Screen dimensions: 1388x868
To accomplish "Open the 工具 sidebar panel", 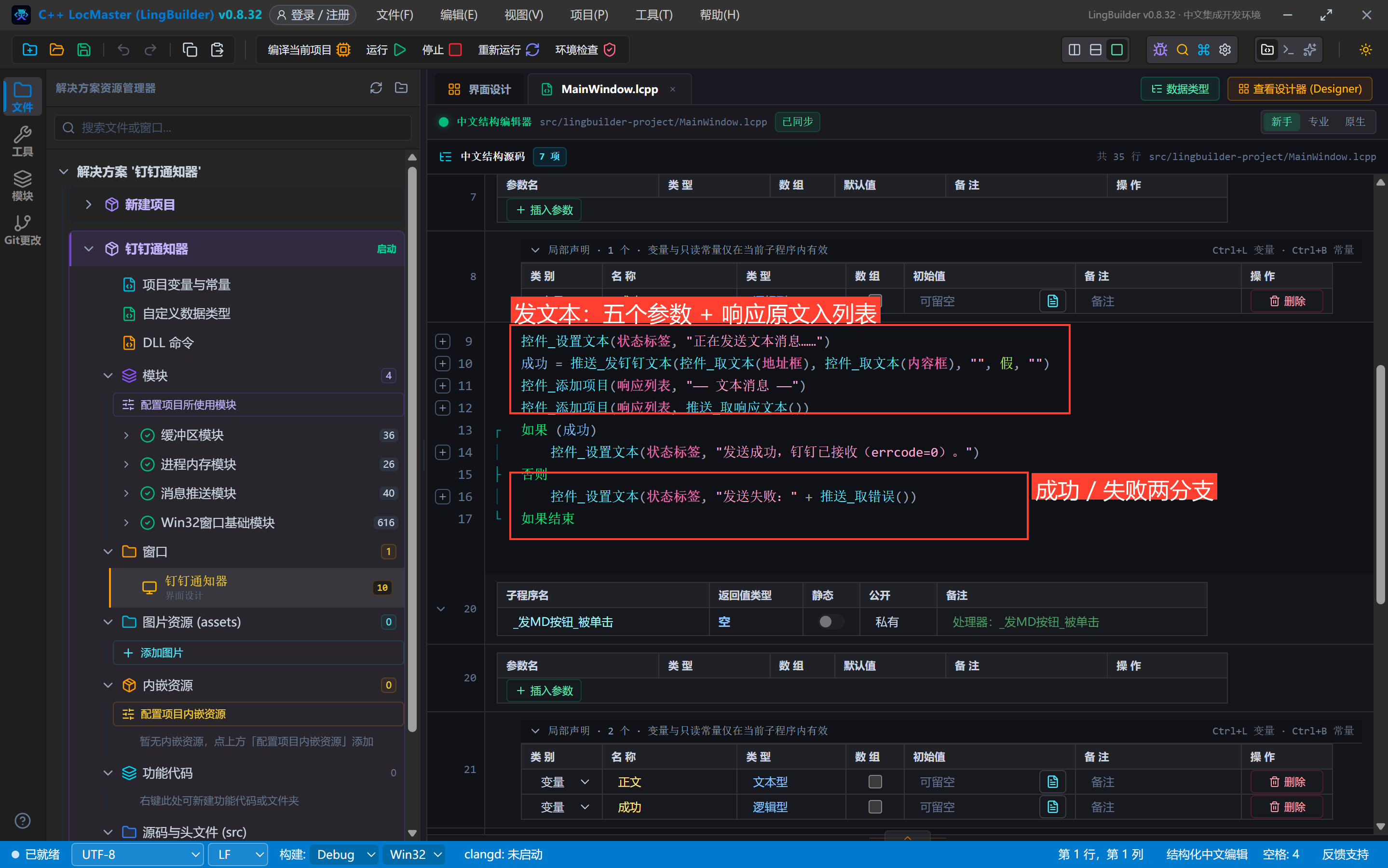I will point(22,141).
